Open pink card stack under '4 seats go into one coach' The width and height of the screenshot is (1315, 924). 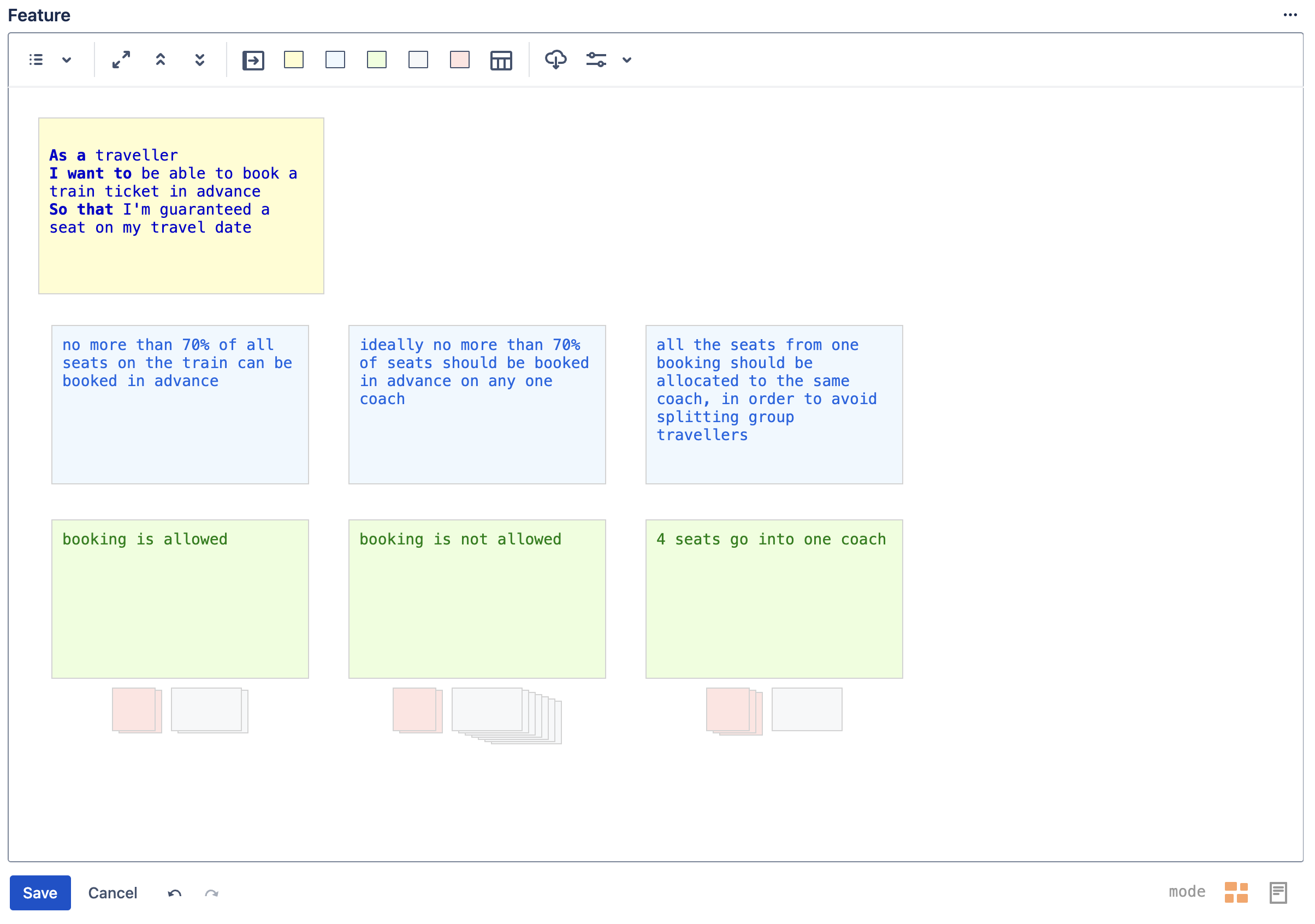click(734, 712)
